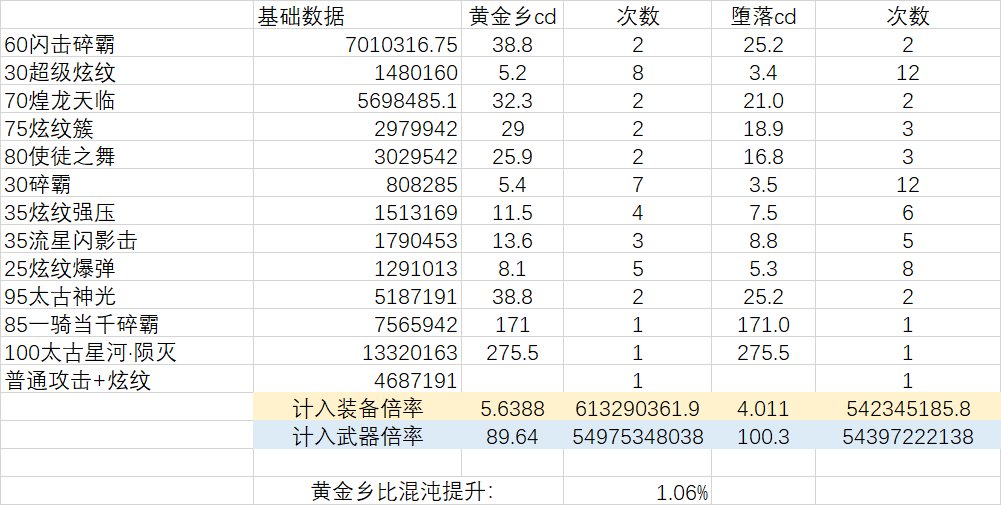Select the base data value 1480160
The image size is (1001, 505).
(x=358, y=72)
